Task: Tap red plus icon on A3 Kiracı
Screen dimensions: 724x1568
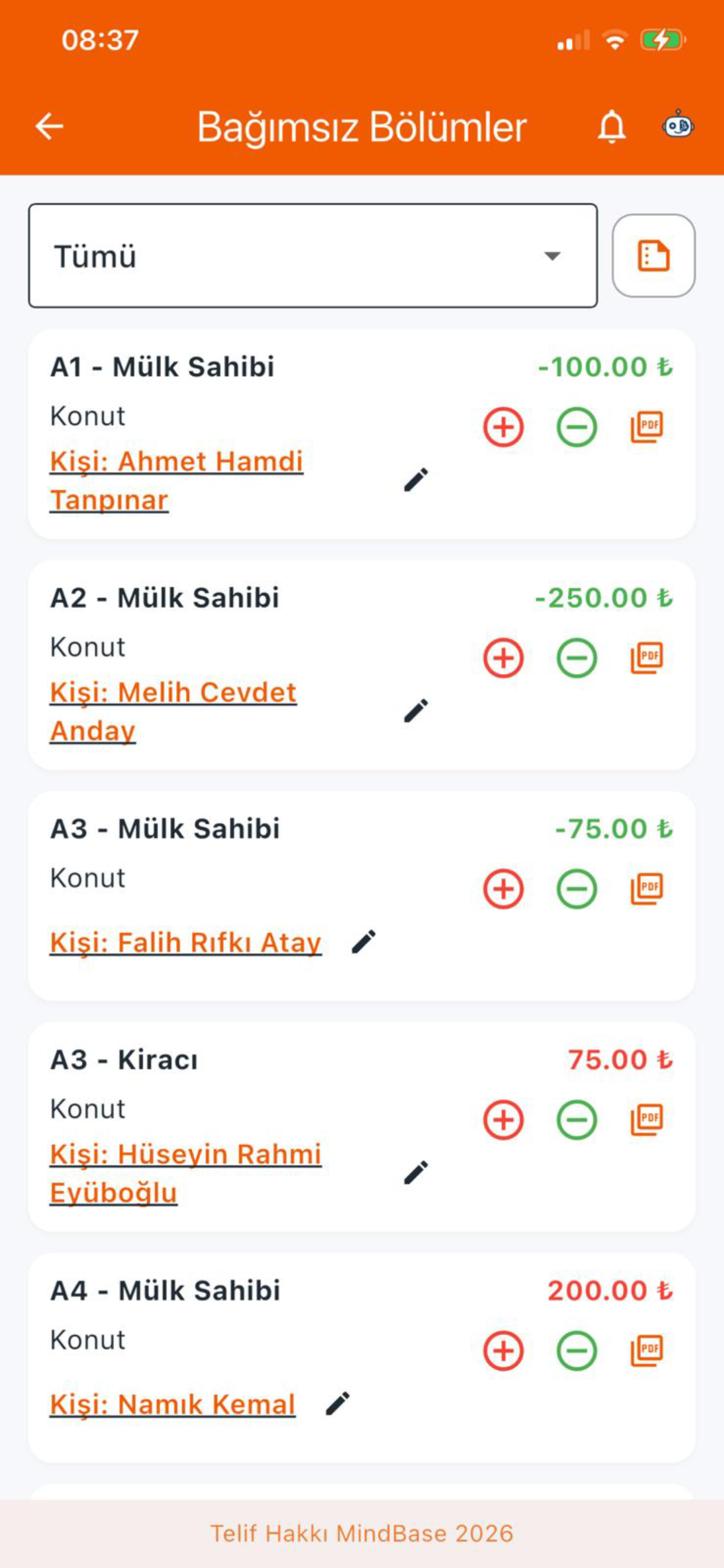Action: click(503, 1119)
